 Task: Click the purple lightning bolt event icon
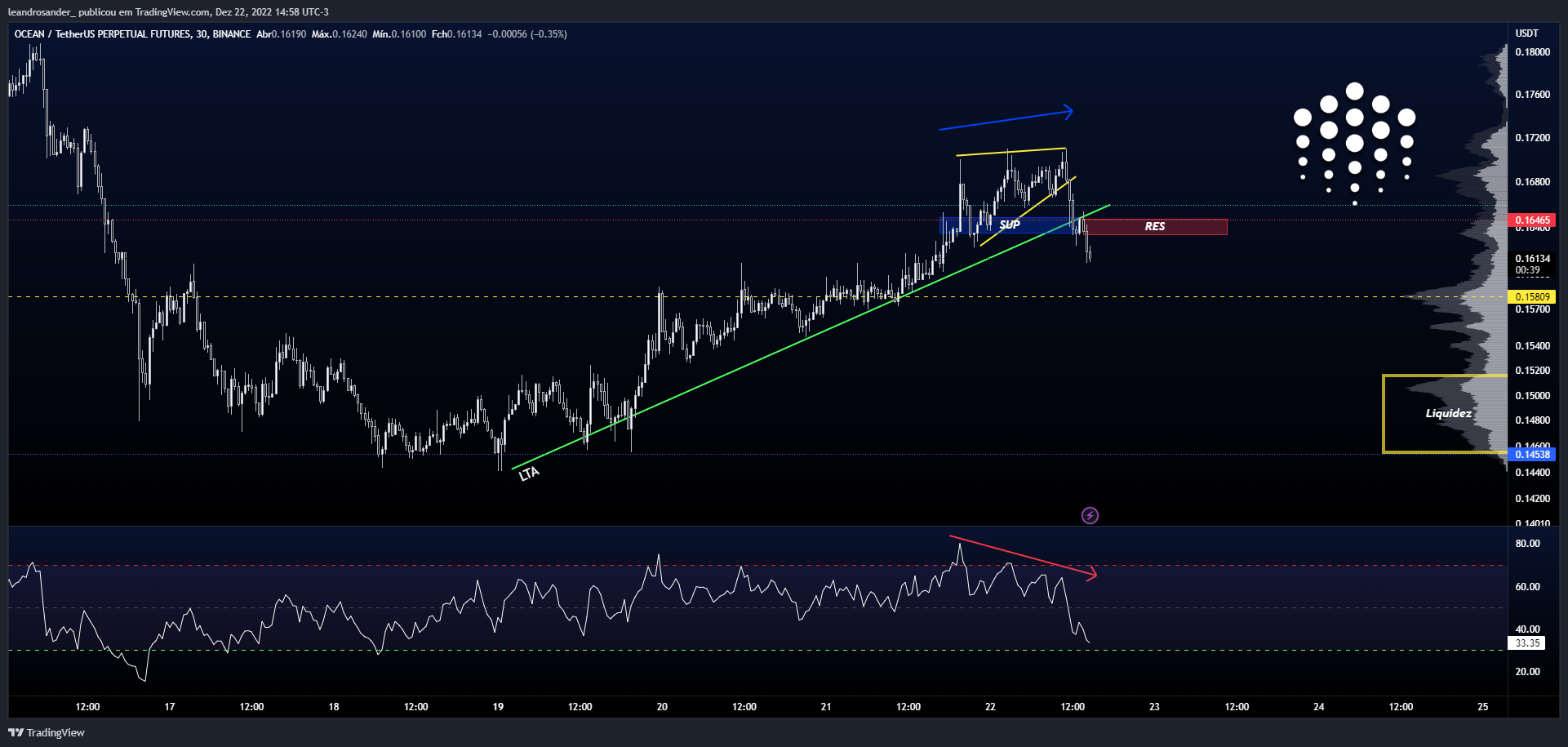click(x=1090, y=515)
